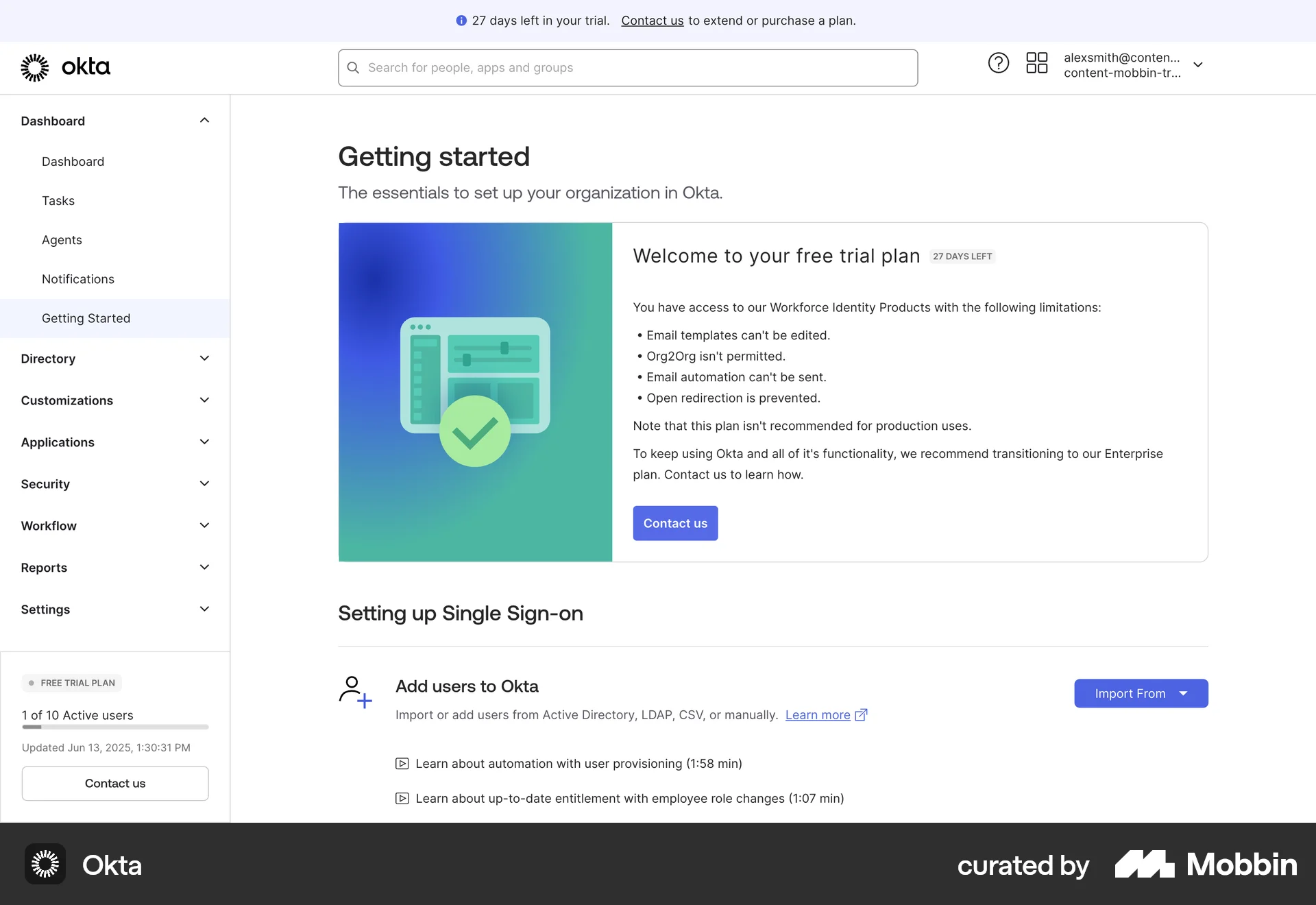This screenshot has height=905, width=1316.
Task: Collapse the Dashboard section chevron
Action: coord(204,120)
